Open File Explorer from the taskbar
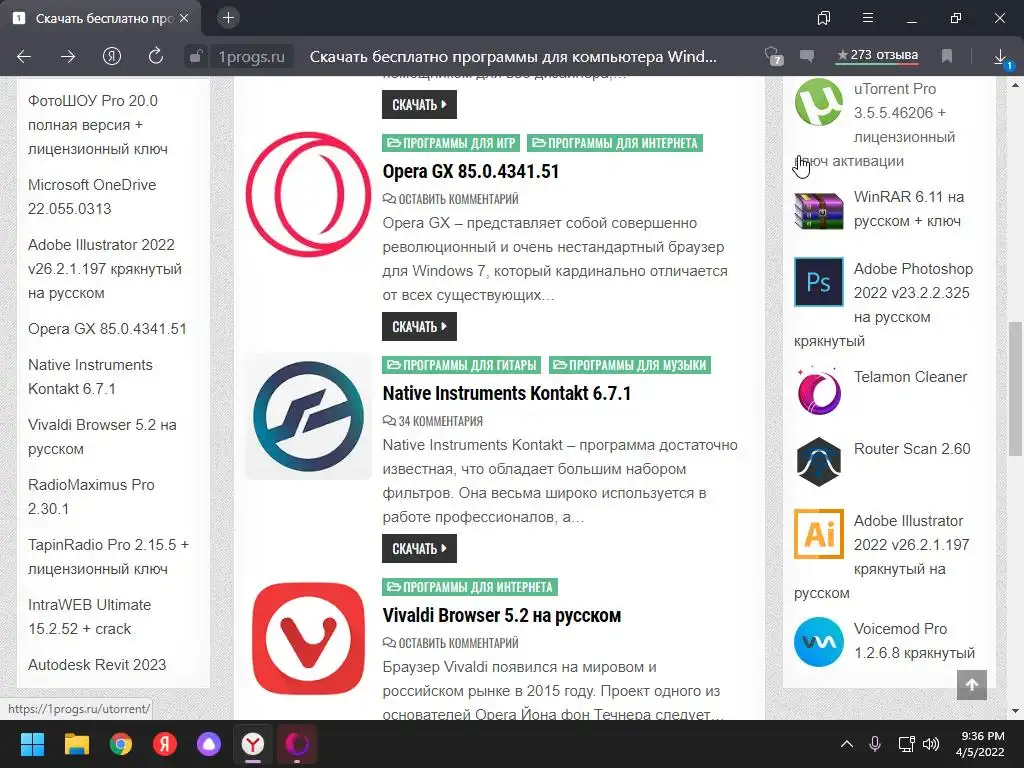This screenshot has height=768, width=1024. [x=76, y=744]
